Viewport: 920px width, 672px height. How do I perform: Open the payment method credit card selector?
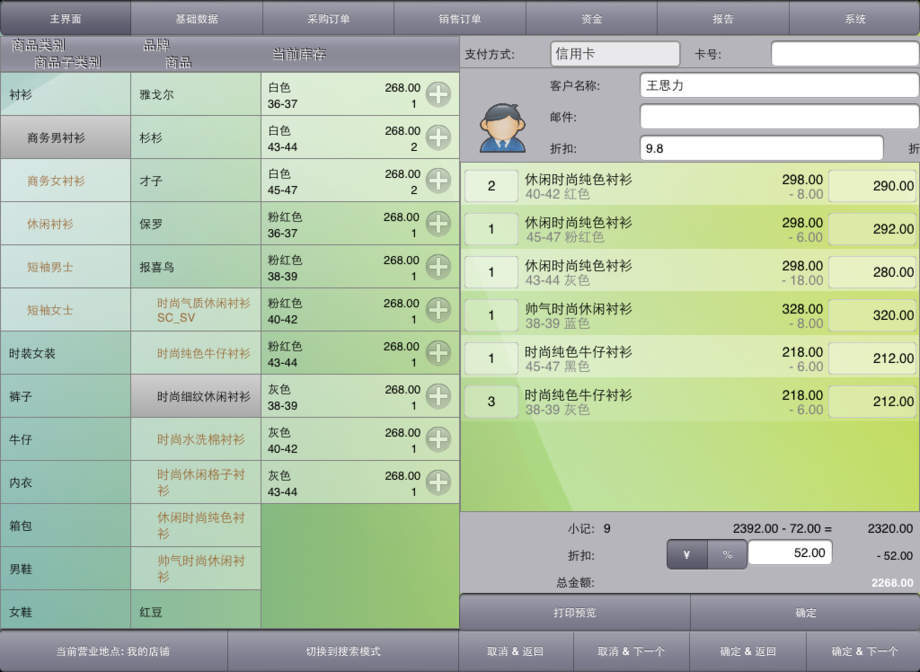pos(614,54)
